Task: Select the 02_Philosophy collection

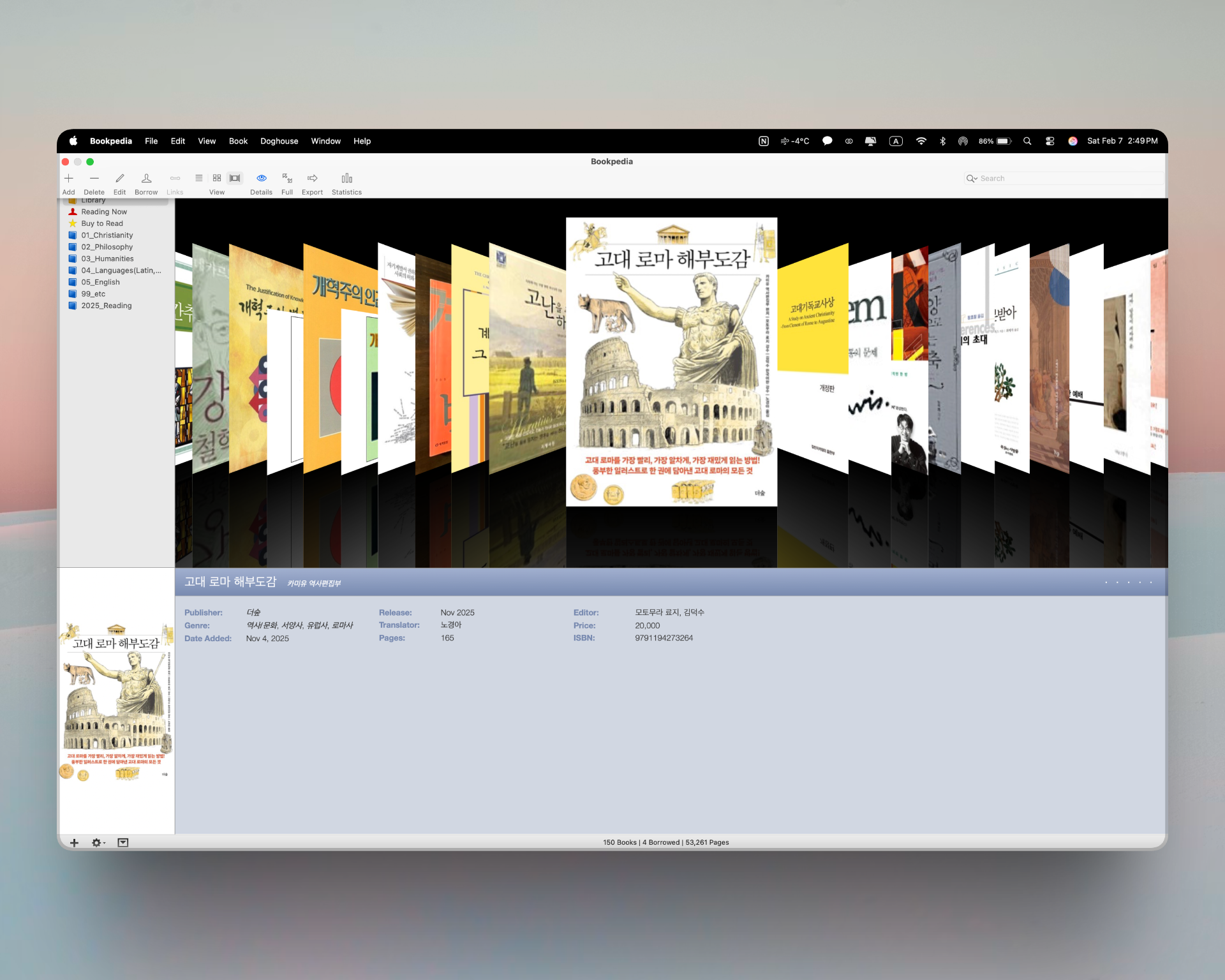Action: click(x=107, y=247)
